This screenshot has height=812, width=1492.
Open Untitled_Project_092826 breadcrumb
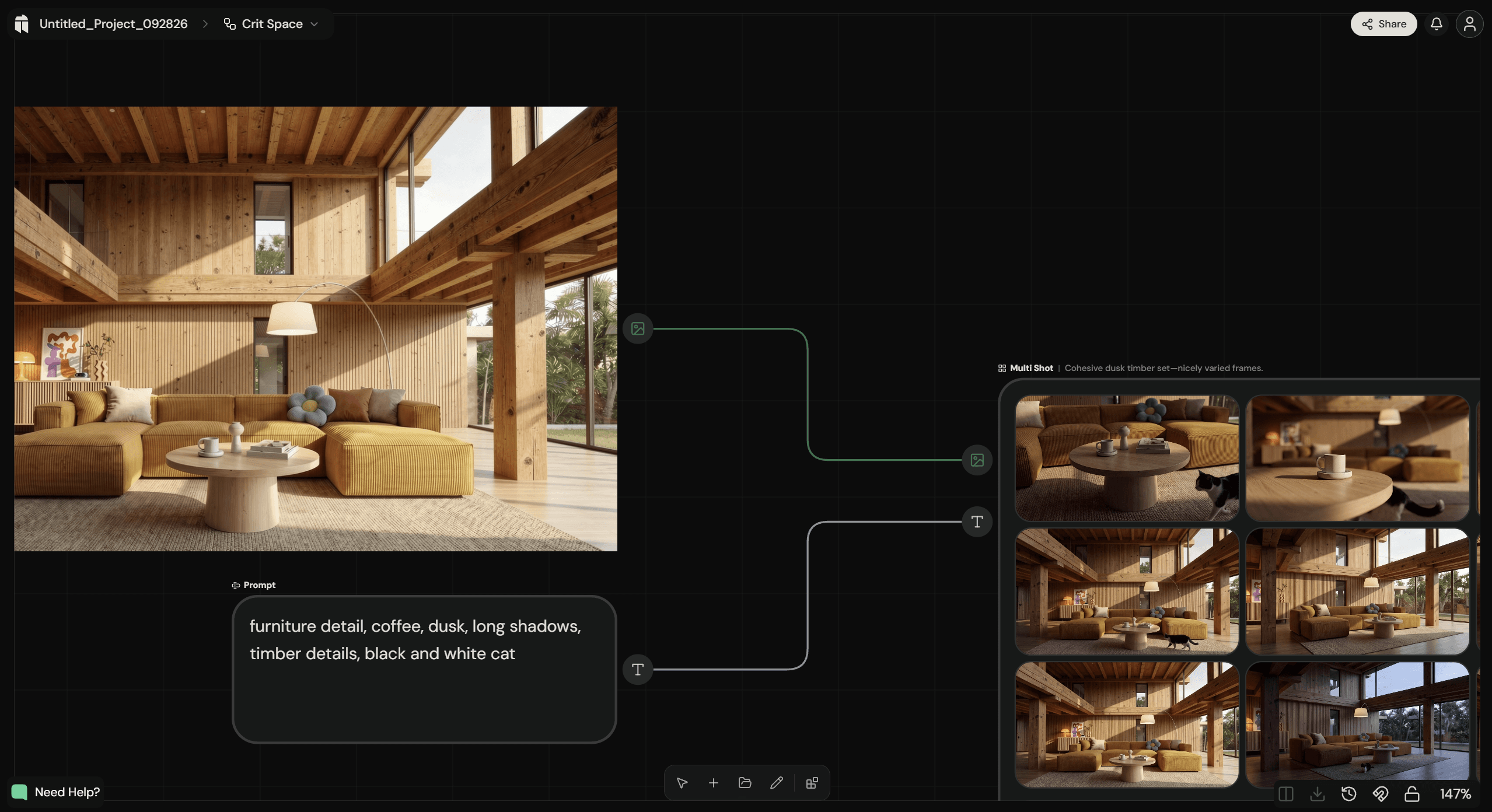pos(113,24)
